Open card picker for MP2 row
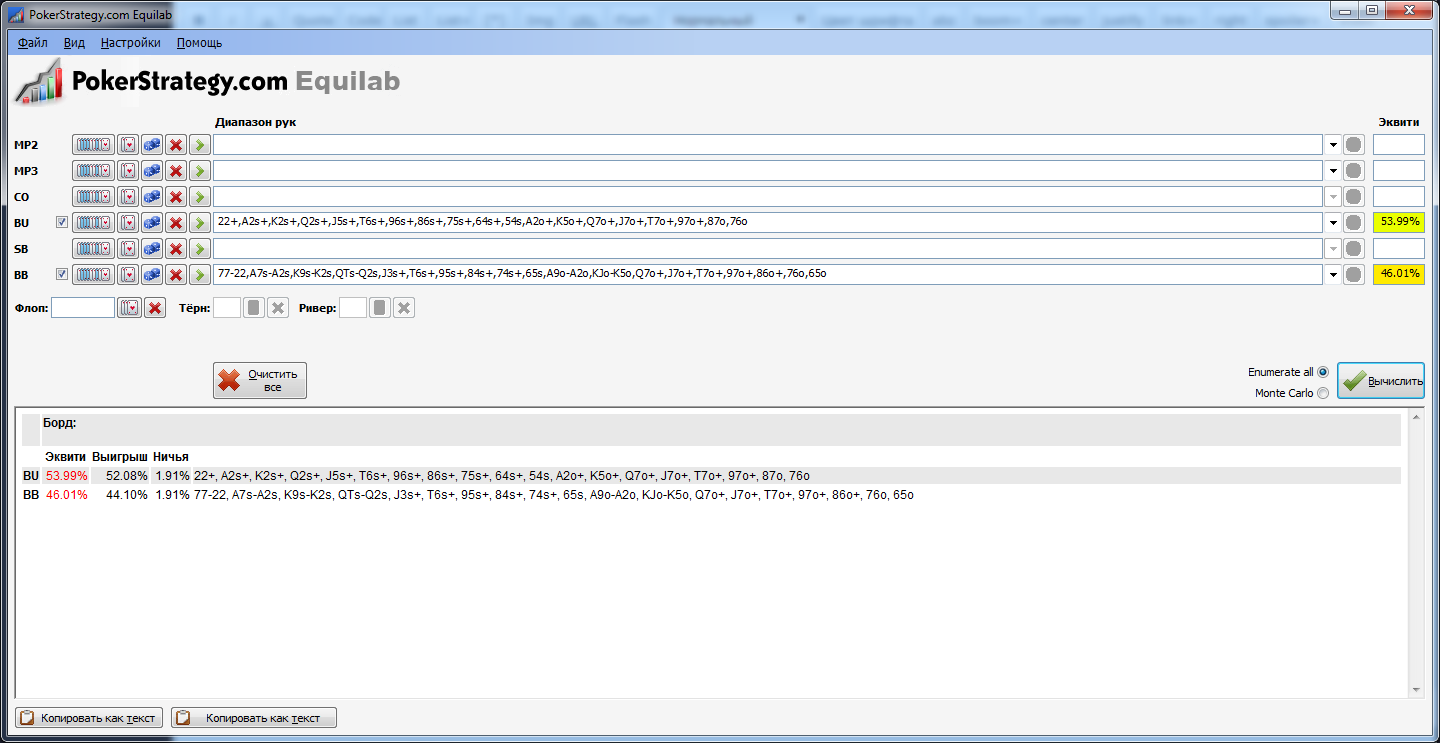Viewport: 1440px width, 743px height. click(x=128, y=145)
